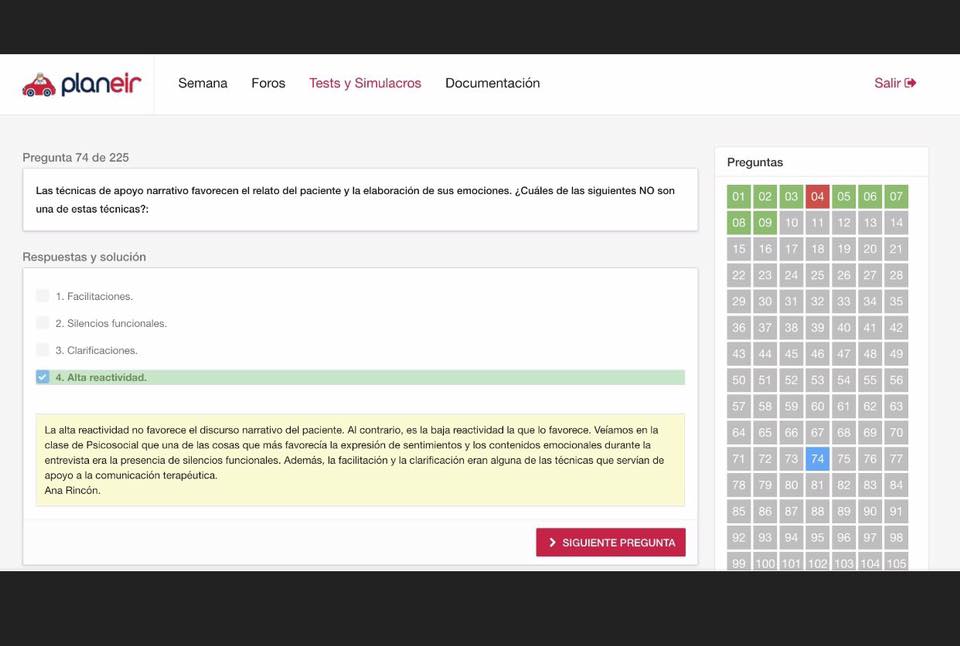Click the Preguntas panel heading
Screen dimensions: 960x646
pyautogui.click(x=755, y=162)
